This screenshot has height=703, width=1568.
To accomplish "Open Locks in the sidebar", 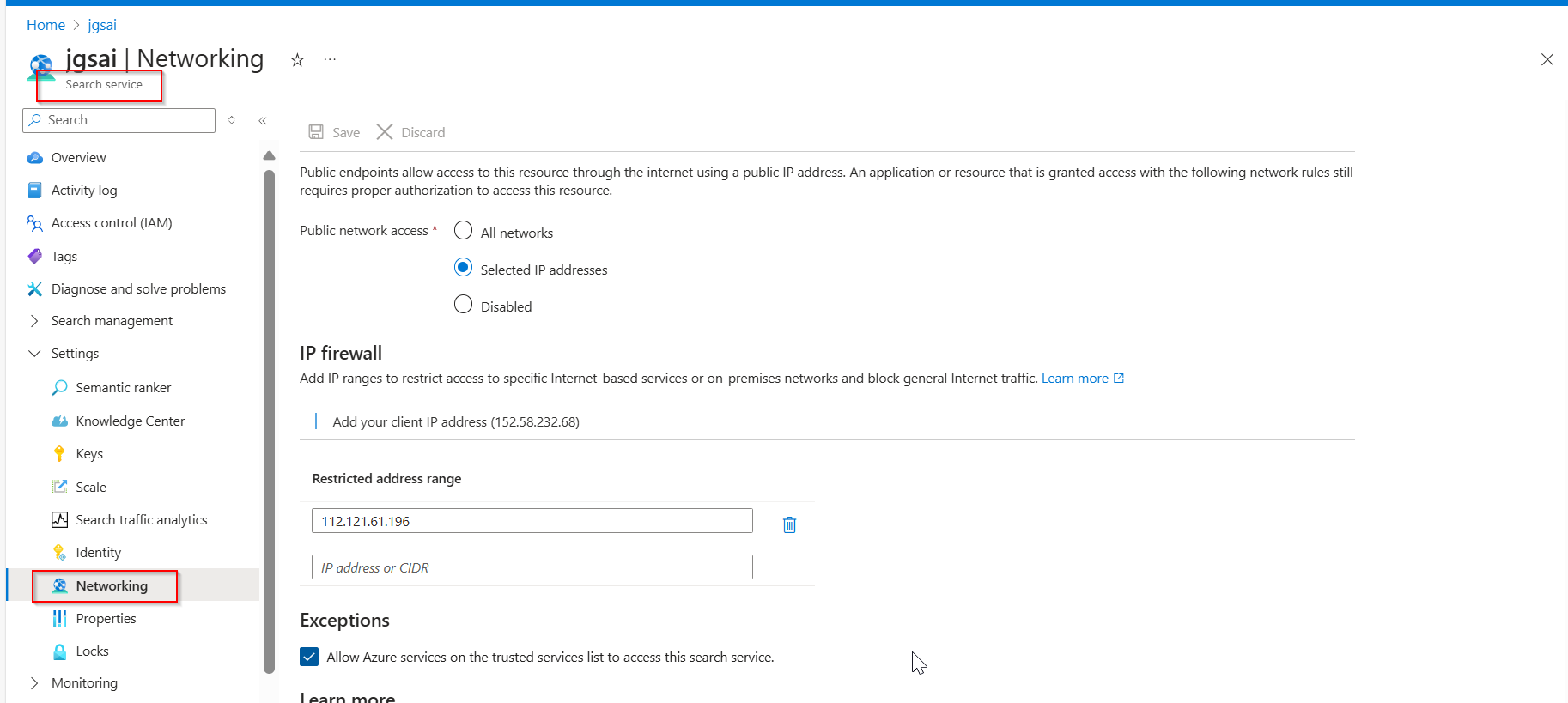I will coord(92,651).
